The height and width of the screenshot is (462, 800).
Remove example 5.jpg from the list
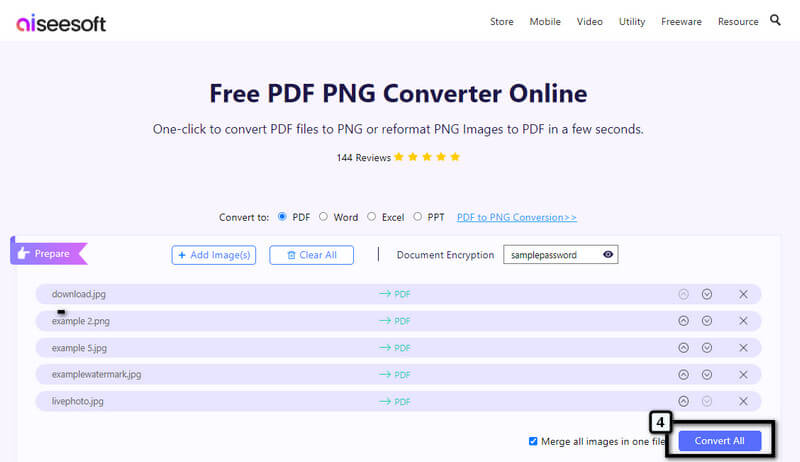click(x=743, y=348)
